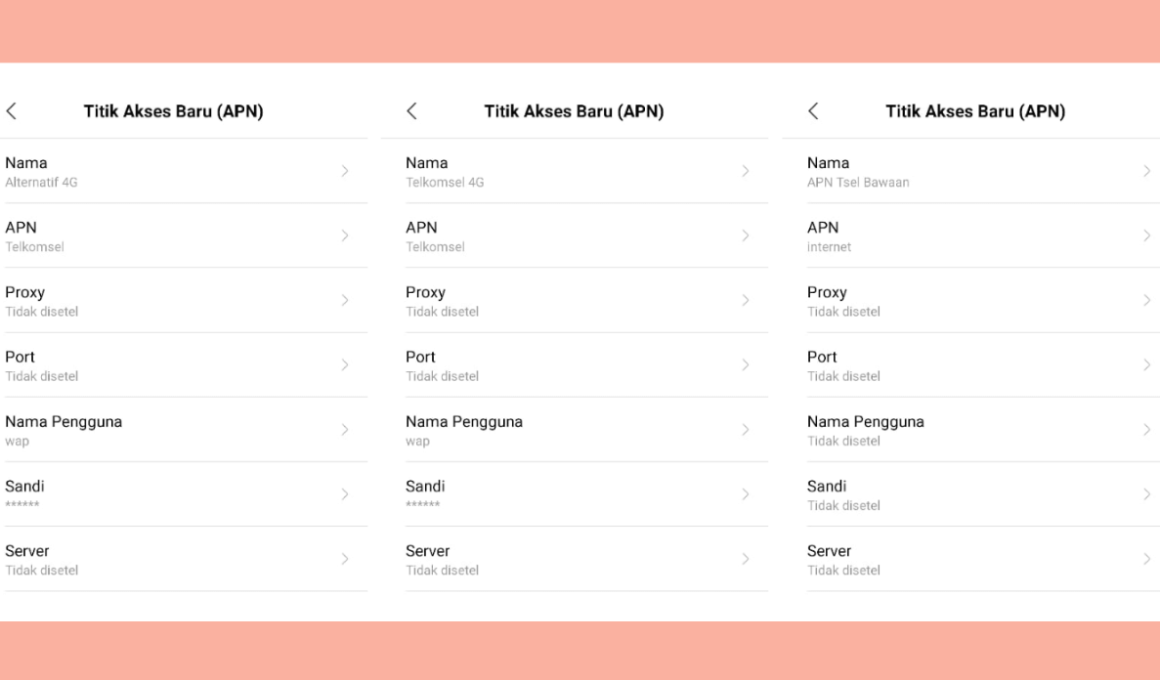Go back from the Alternatif 4G APN screen
Viewport: 1160px width, 680px height.
pos(11,111)
